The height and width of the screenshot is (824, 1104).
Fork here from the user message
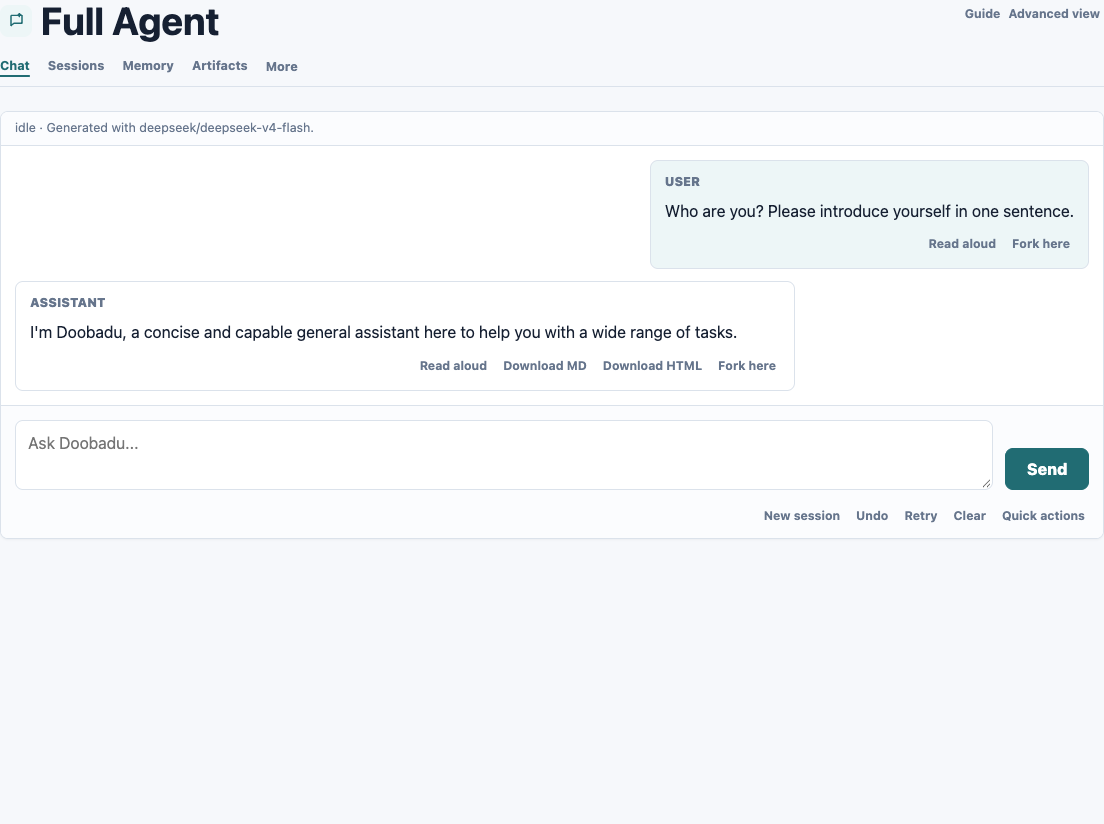tap(1041, 244)
